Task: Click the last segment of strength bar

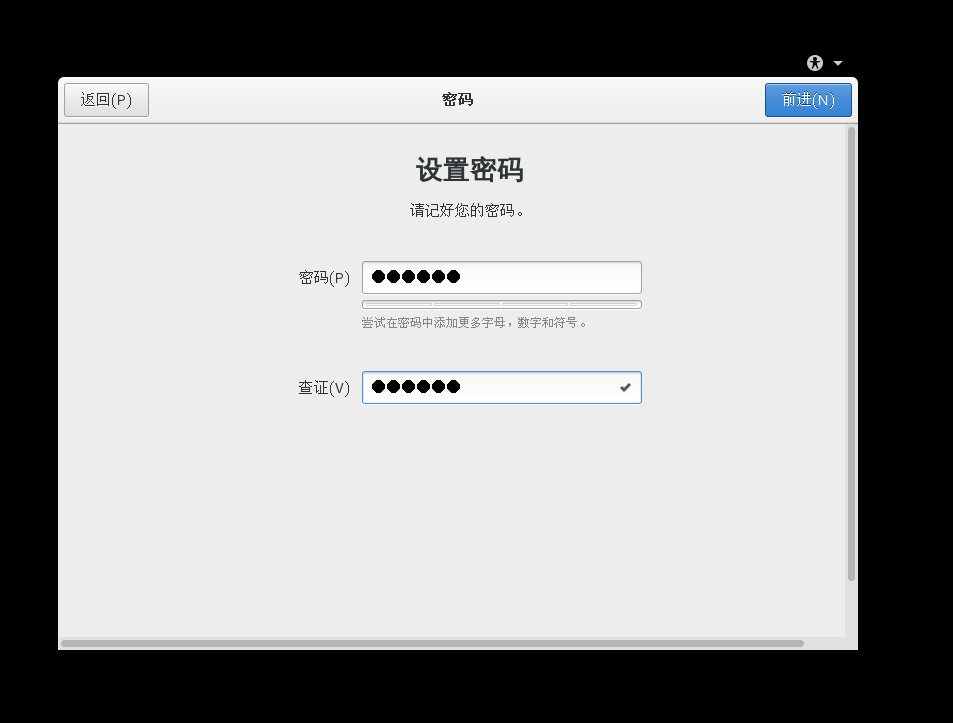Action: coord(604,304)
